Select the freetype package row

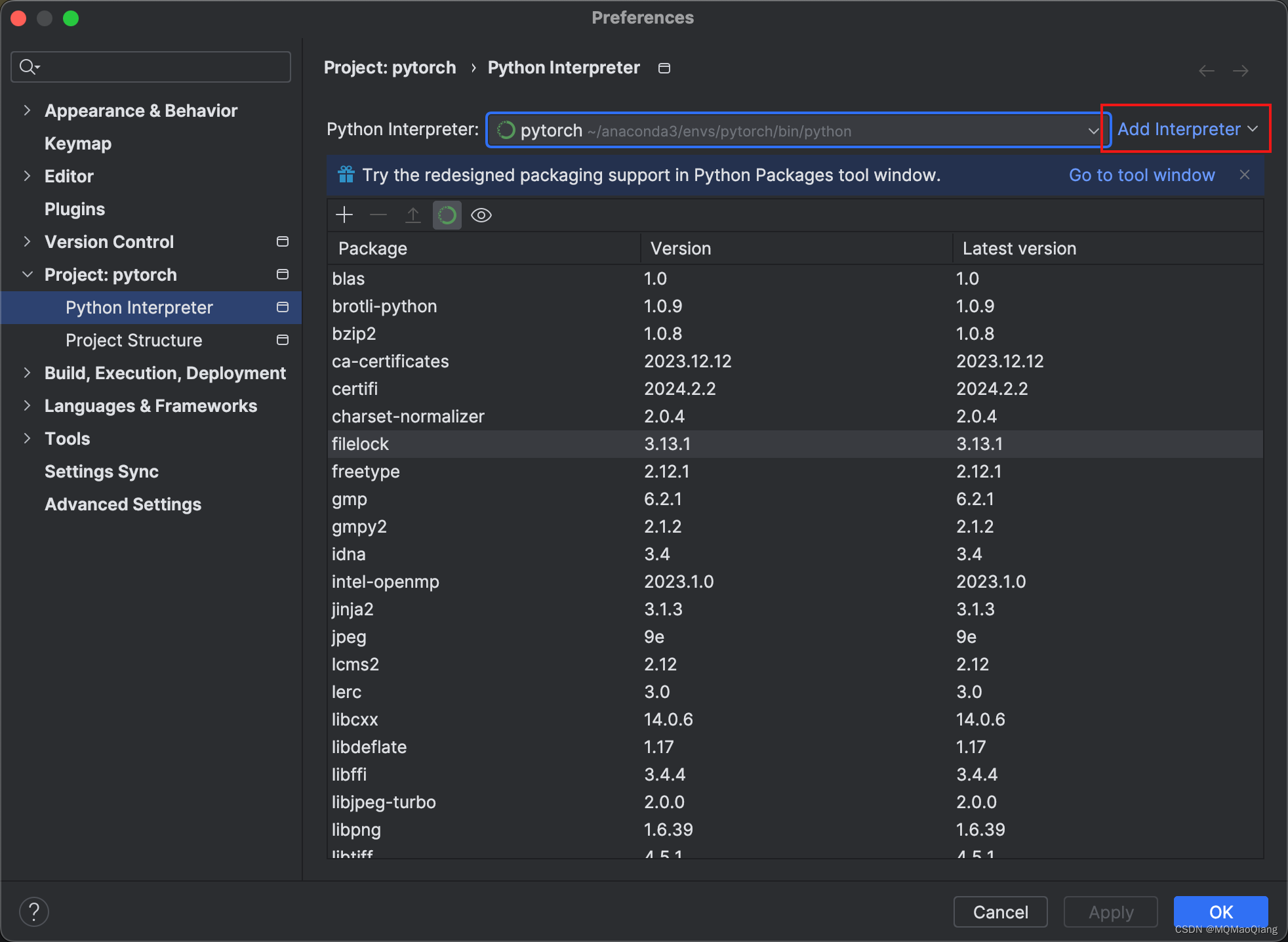(795, 472)
